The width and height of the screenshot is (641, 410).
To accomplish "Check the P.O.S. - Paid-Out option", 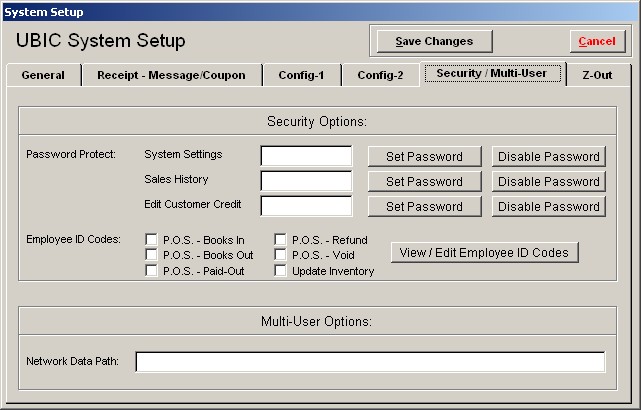I will (x=151, y=271).
